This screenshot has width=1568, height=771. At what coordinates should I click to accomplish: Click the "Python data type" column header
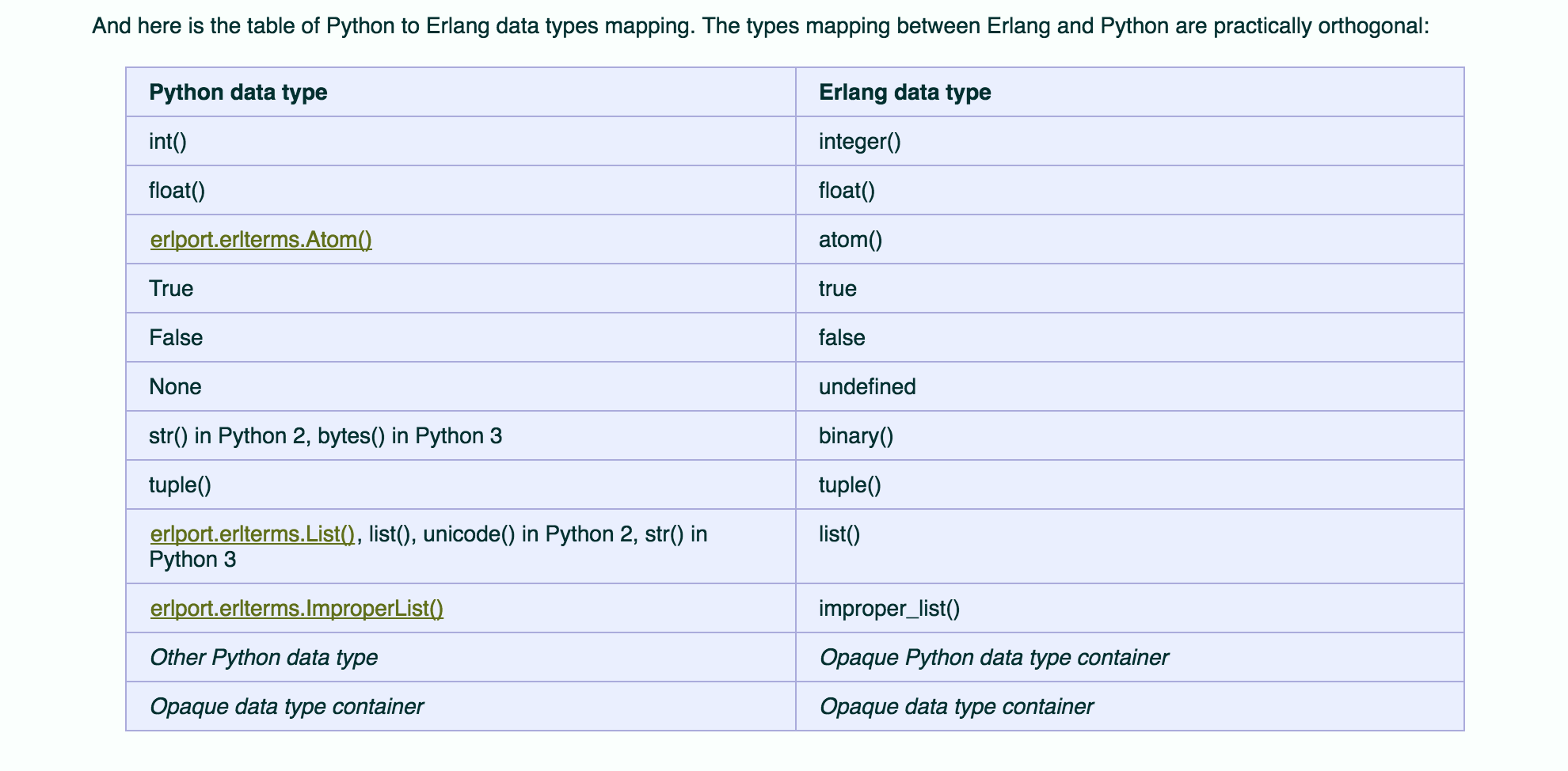238,93
